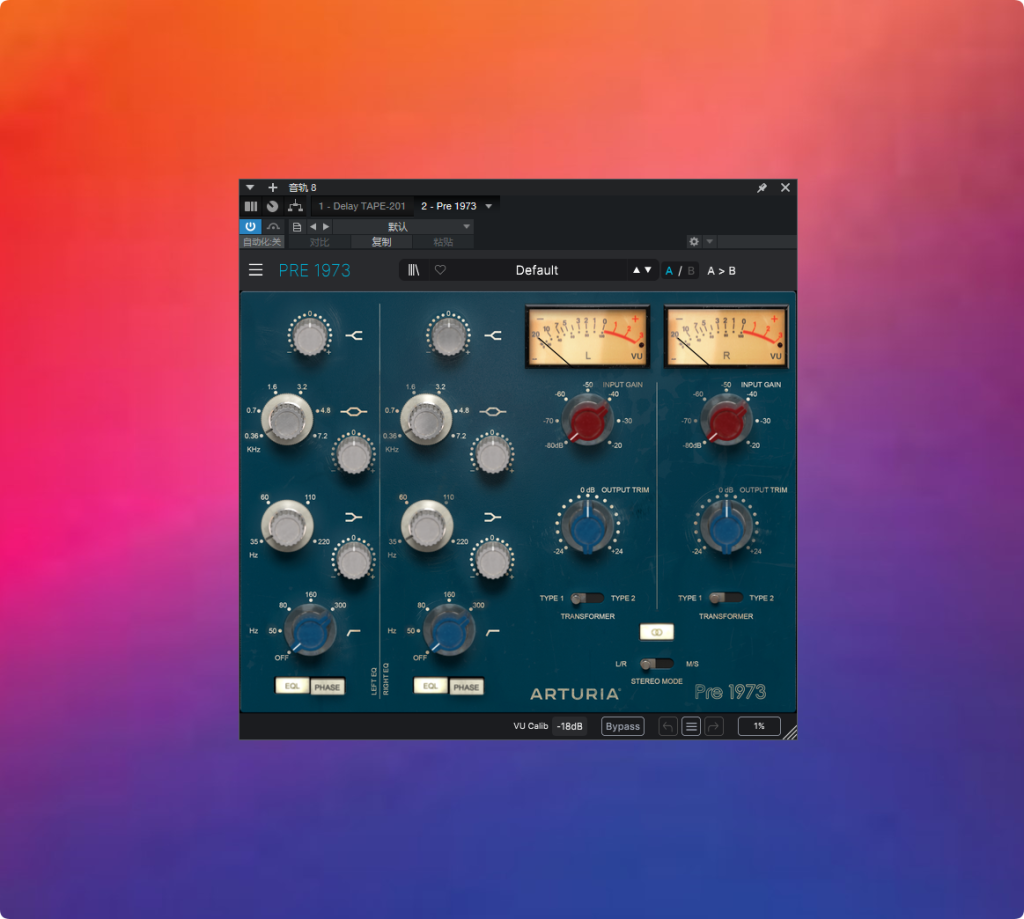Click the right blue OUTPUT TRIM knob
Viewport: 1024px width, 919px height.
coord(726,526)
